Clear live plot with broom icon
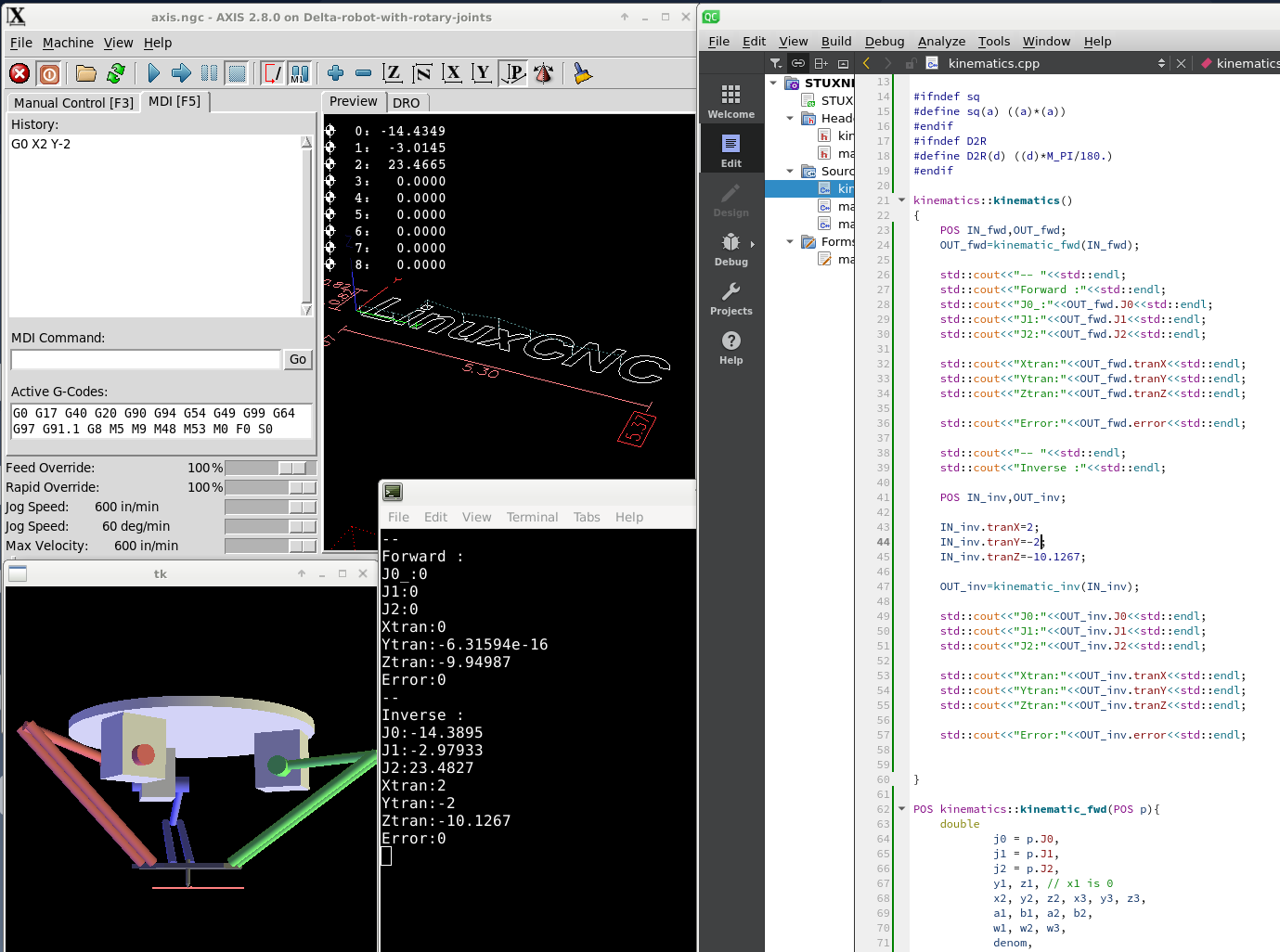This screenshot has height=952, width=1280. point(583,73)
